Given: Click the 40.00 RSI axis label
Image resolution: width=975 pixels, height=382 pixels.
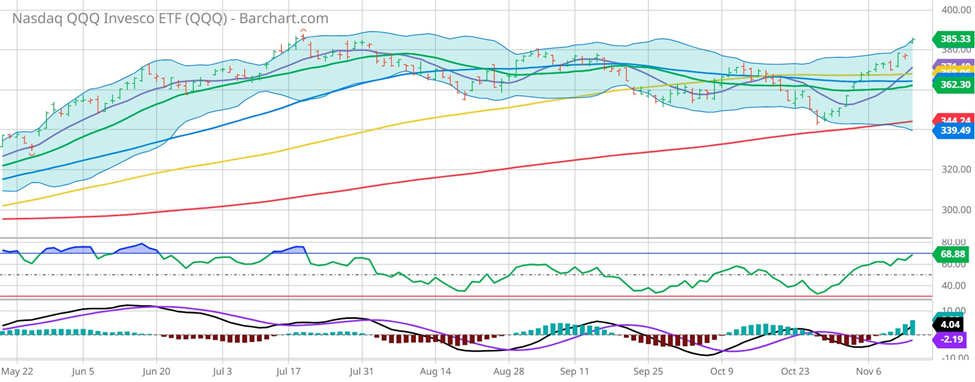Looking at the screenshot, I should pyautogui.click(x=954, y=286).
